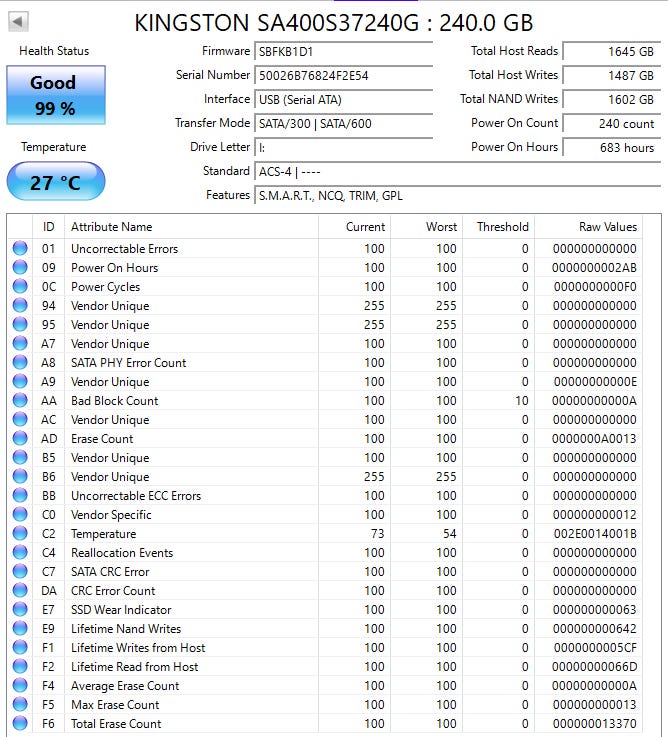
Task: Click the Total NAND Writes value 1602 GB
Action: tap(611, 99)
